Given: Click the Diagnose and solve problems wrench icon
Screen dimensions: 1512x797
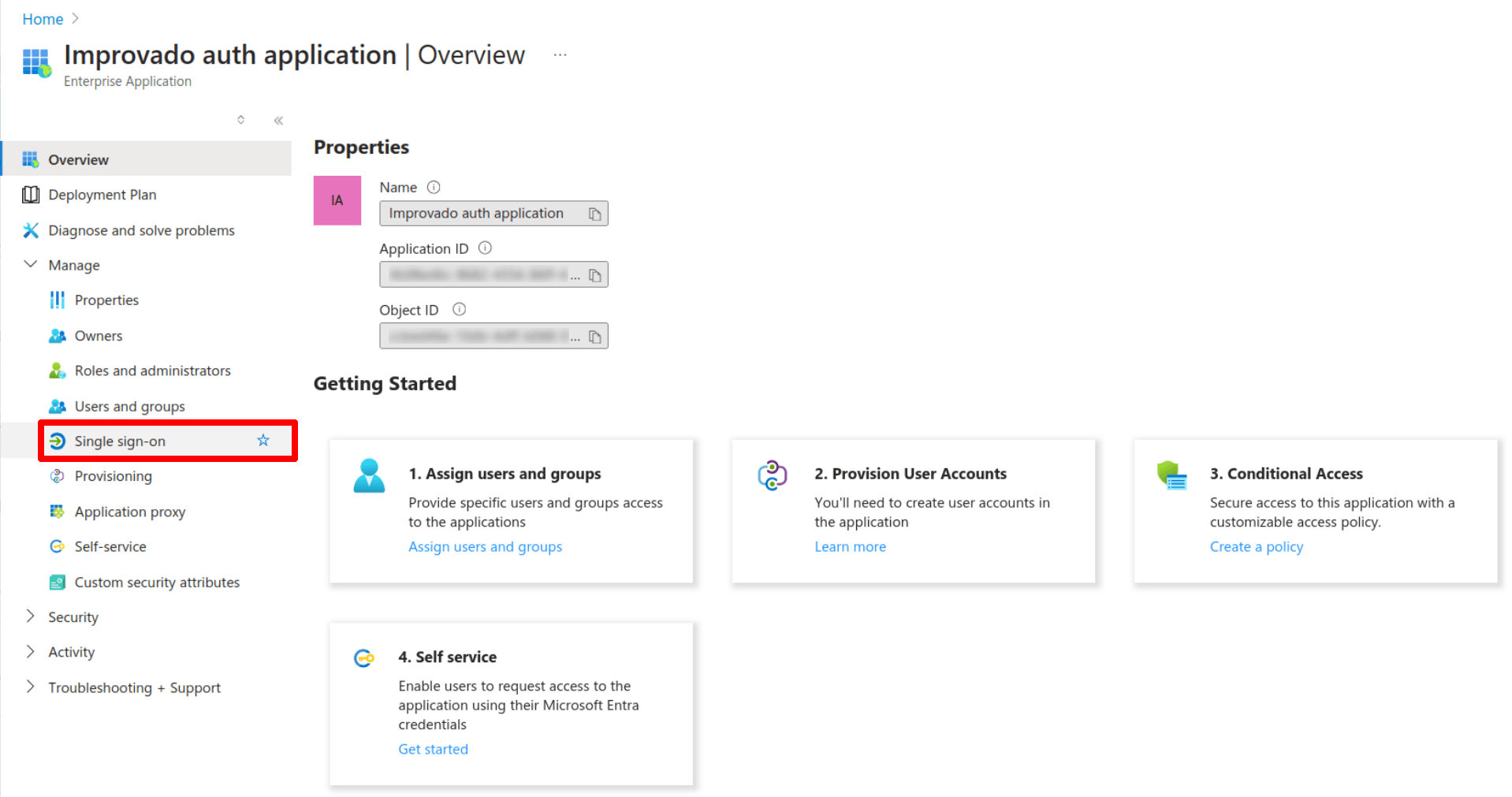Looking at the screenshot, I should point(31,230).
